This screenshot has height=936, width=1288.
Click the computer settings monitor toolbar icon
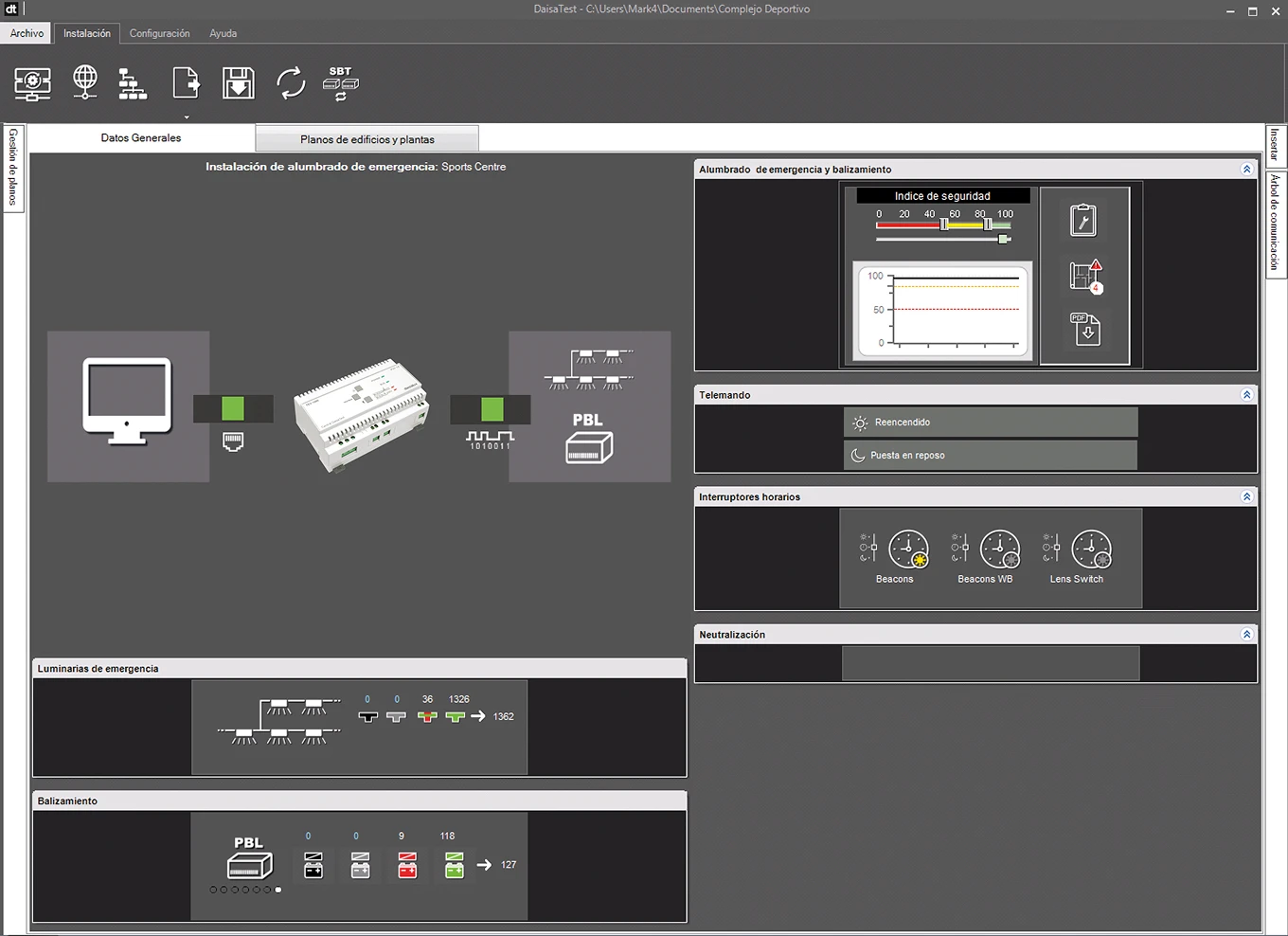[x=33, y=83]
